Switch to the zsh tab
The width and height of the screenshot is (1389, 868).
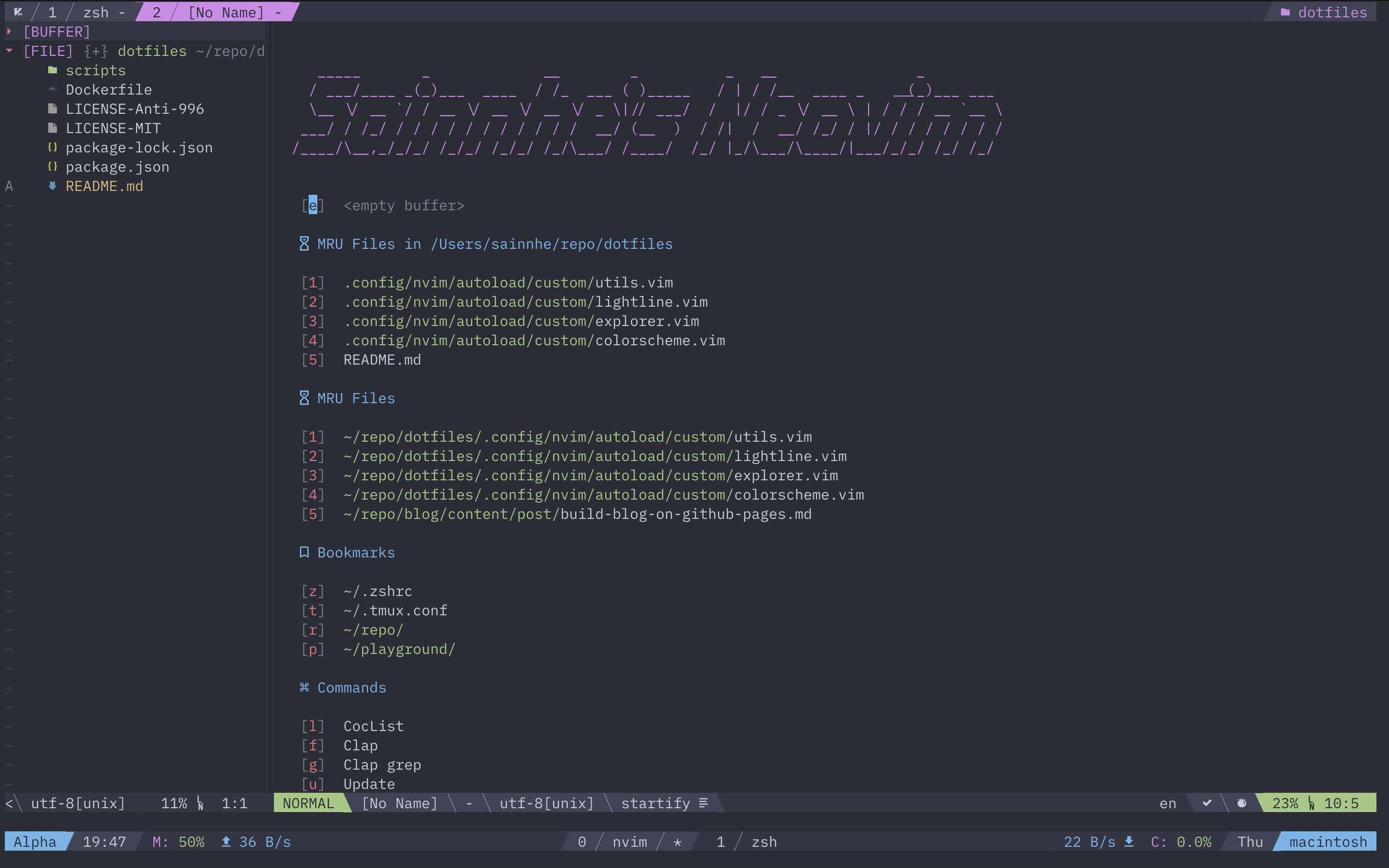[x=95, y=12]
